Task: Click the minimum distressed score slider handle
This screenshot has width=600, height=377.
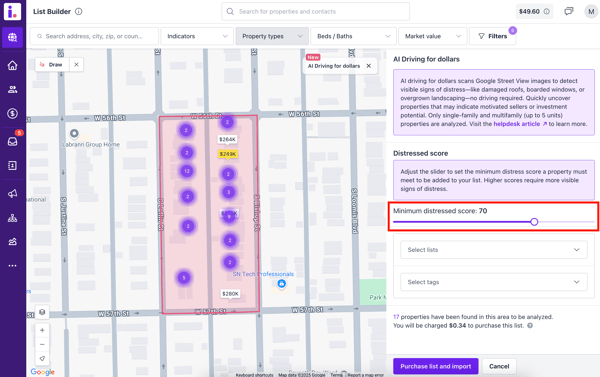Action: click(x=534, y=222)
